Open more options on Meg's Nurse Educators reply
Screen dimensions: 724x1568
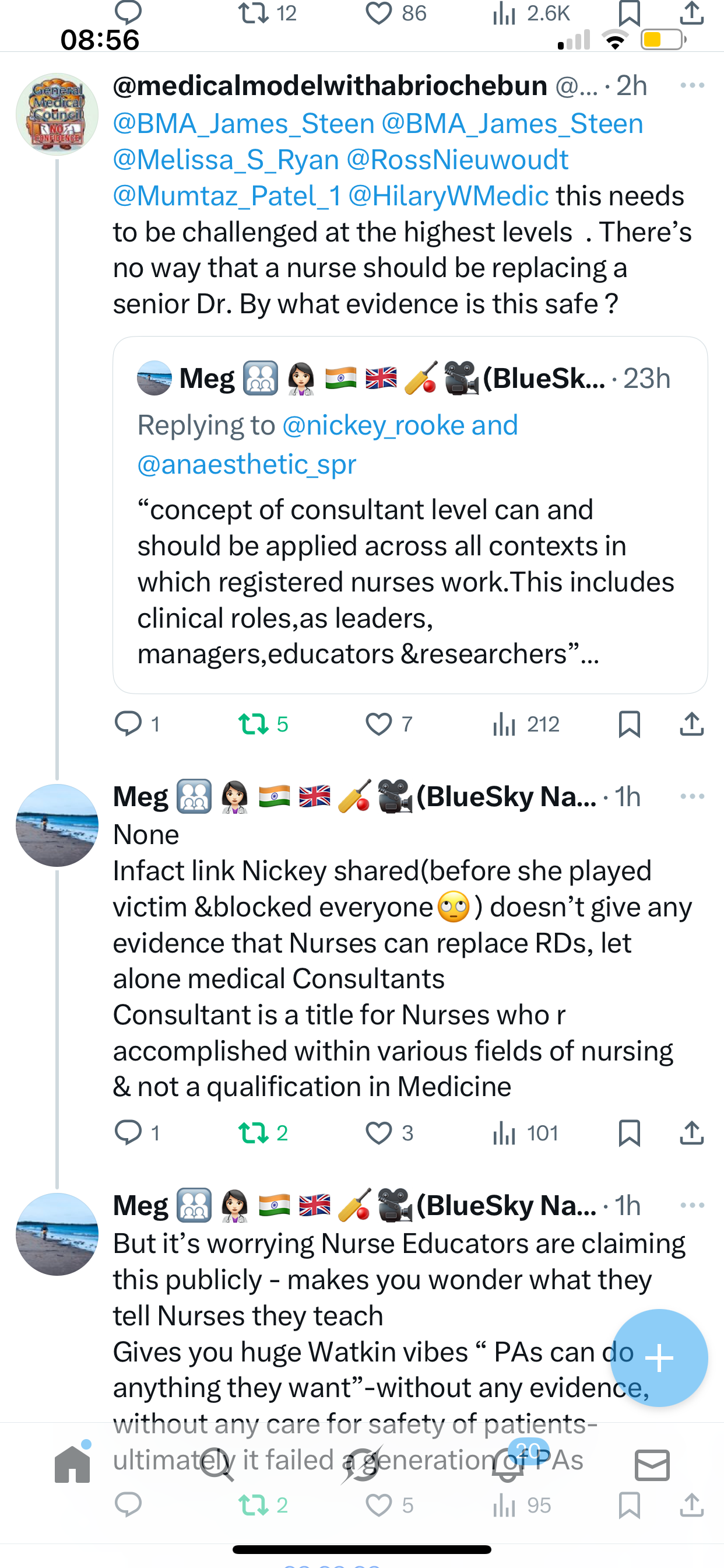pyautogui.click(x=692, y=1205)
